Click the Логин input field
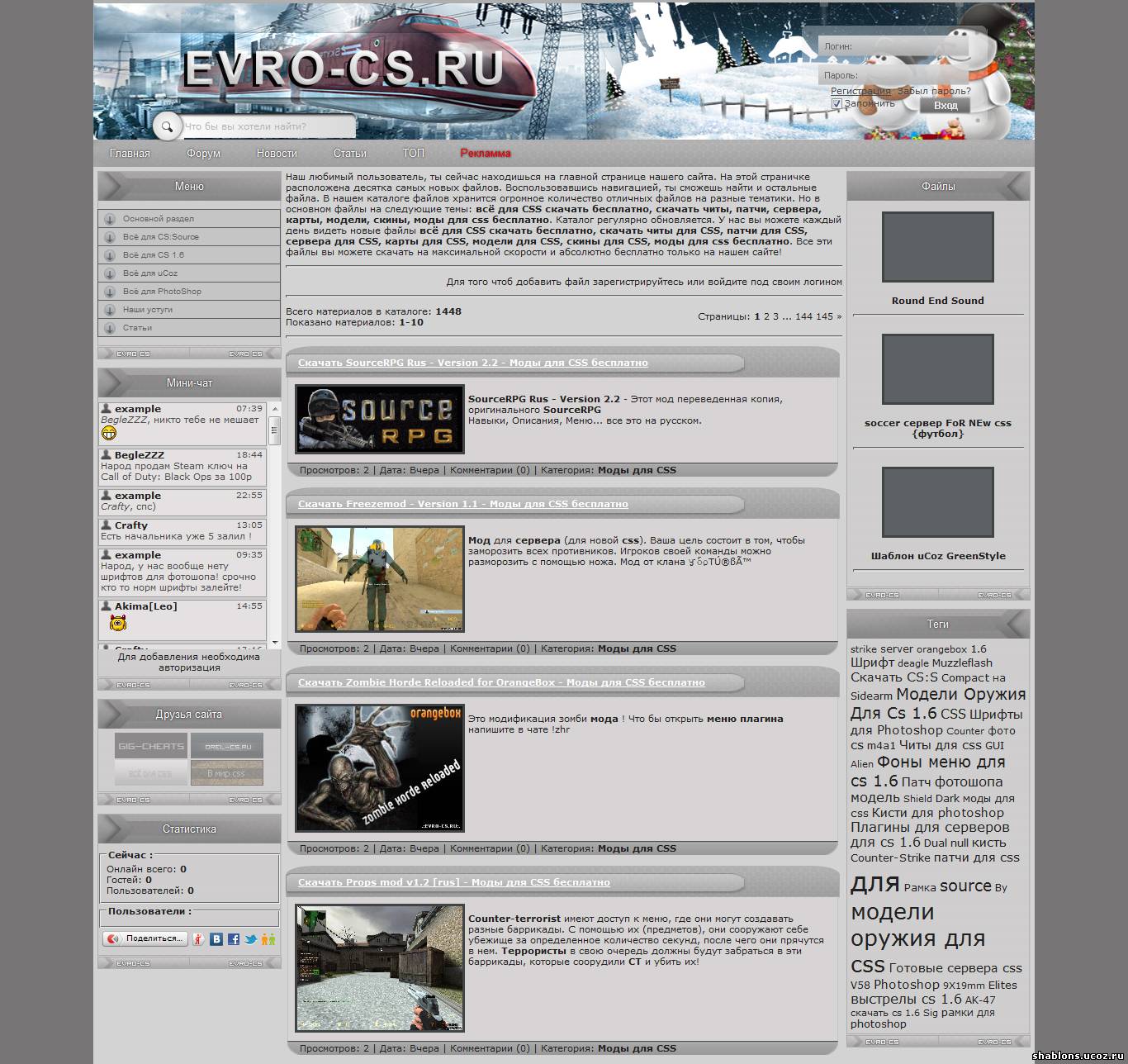Image resolution: width=1128 pixels, height=1064 pixels. [900, 47]
